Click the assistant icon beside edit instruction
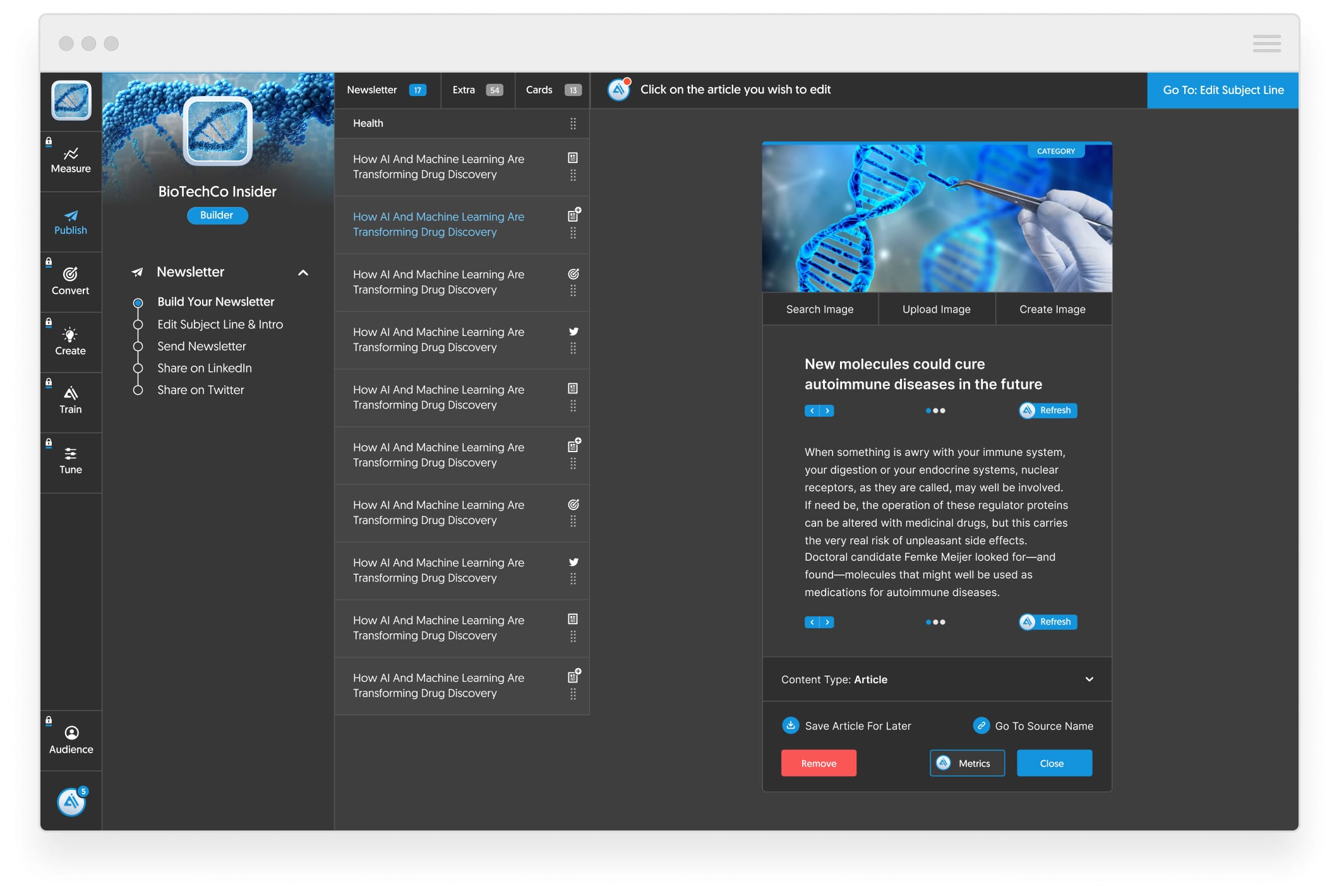This screenshot has width=1339, height=896. pos(619,90)
